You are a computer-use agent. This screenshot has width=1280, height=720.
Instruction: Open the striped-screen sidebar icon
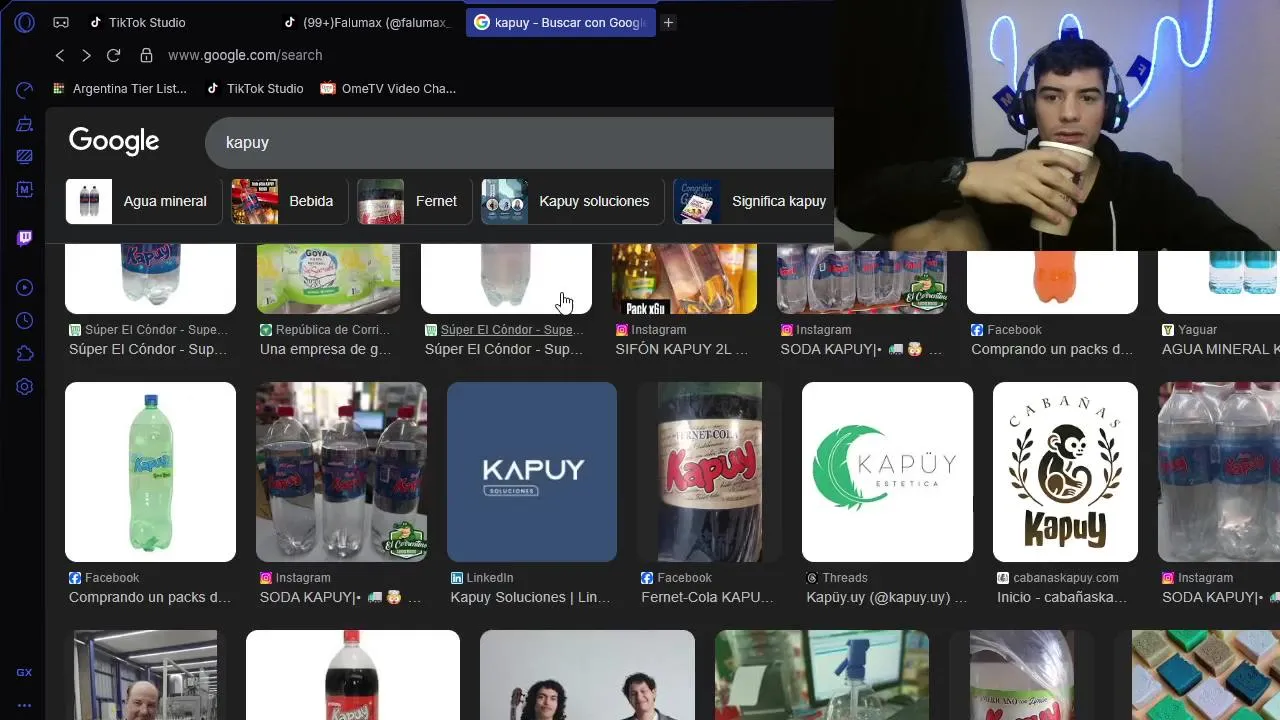point(24,157)
